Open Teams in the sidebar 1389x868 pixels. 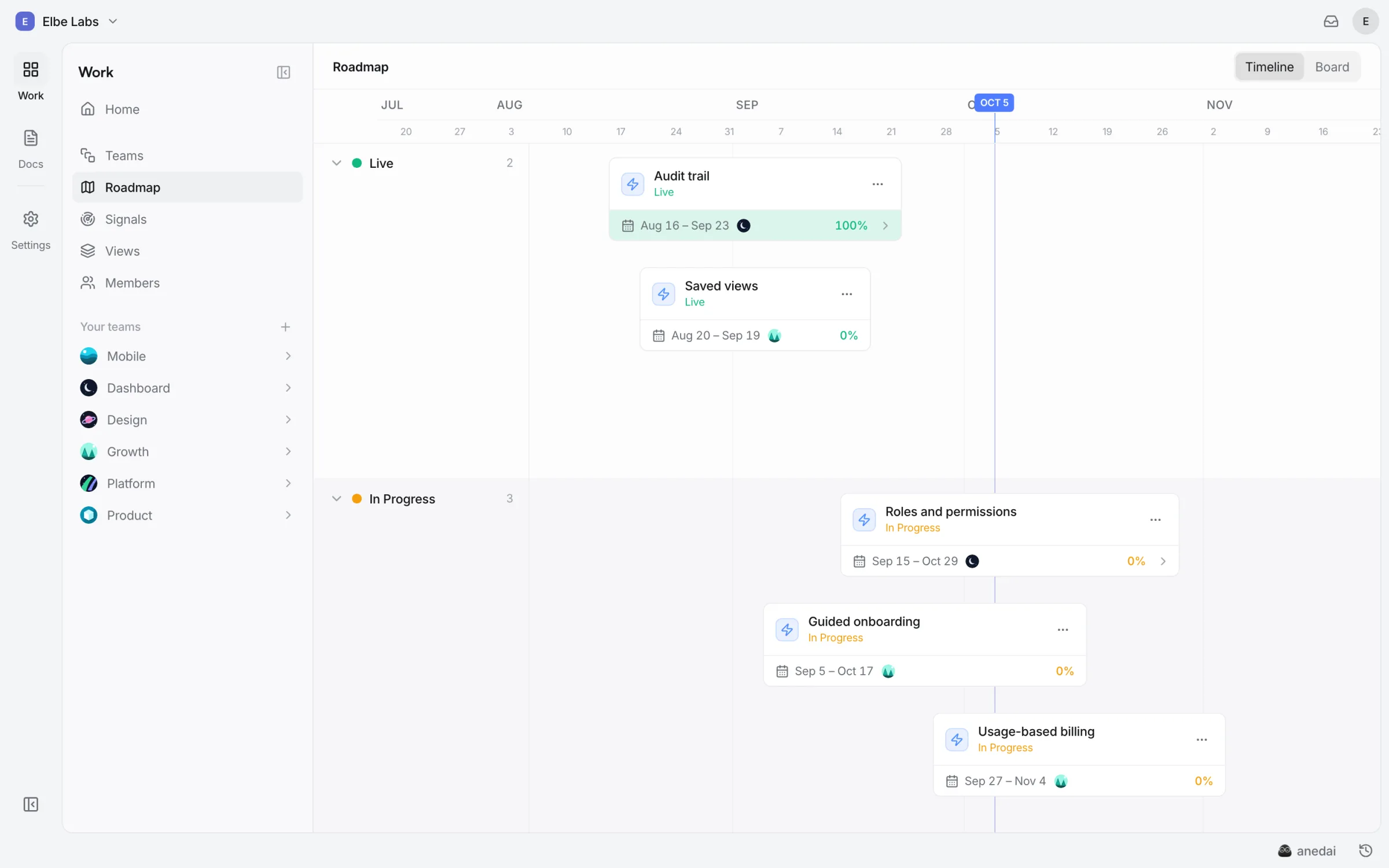(x=188, y=156)
